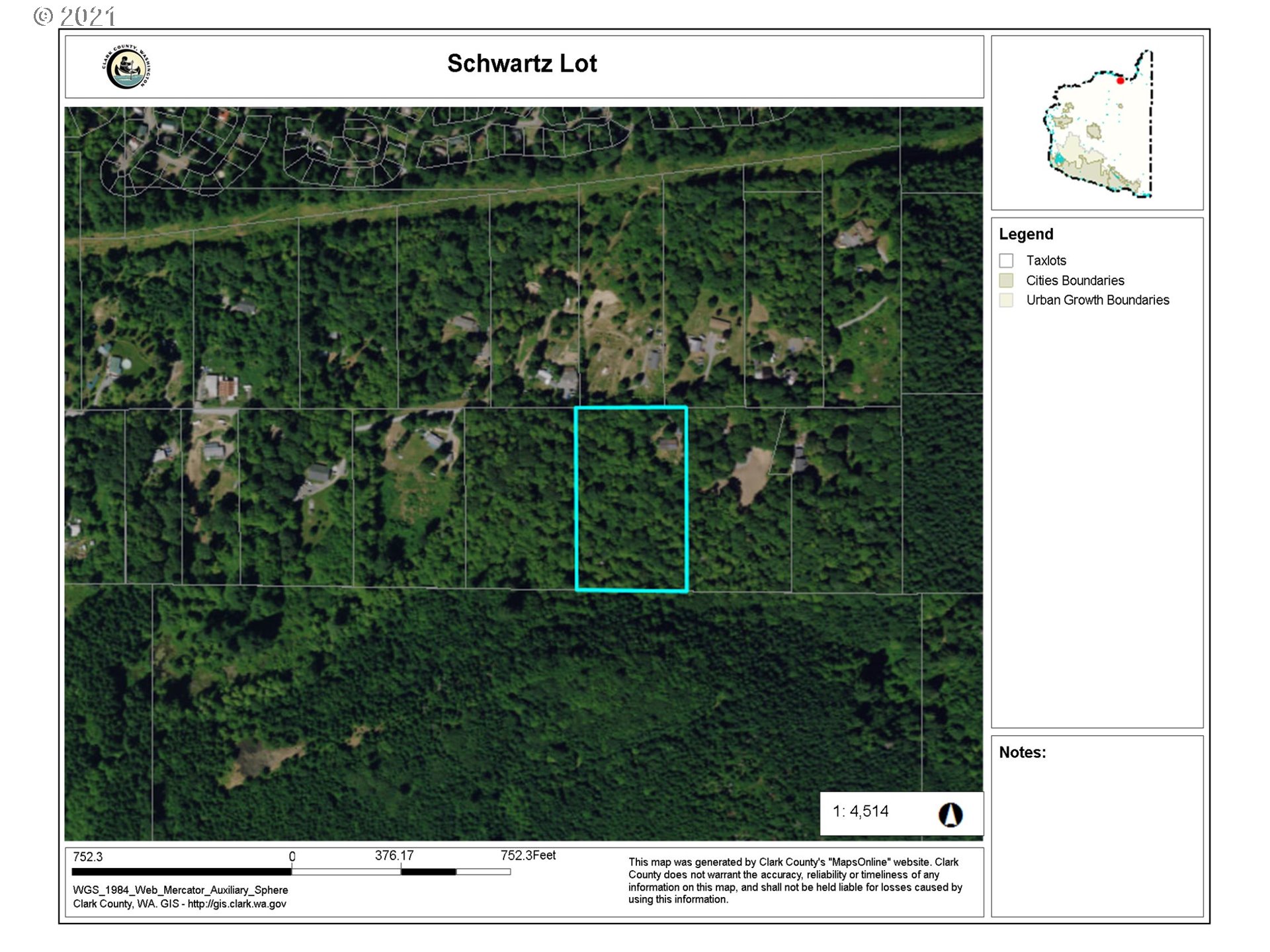This screenshot has width=1270, height=952.
Task: Click the Schwartz Lot map title
Action: tap(522, 63)
